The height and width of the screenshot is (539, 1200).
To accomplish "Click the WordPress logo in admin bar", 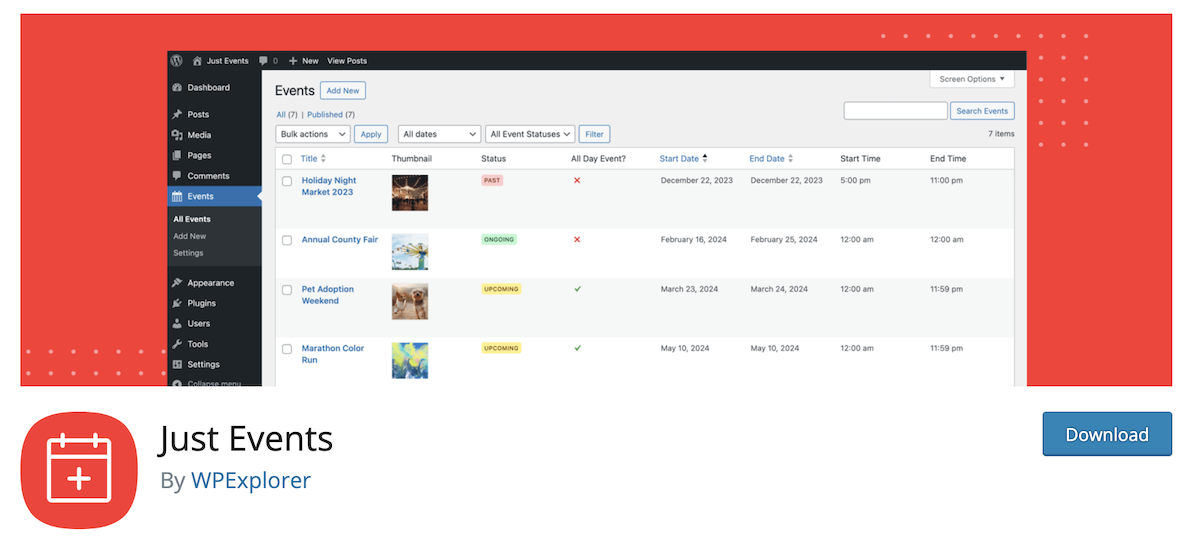I will point(176,61).
